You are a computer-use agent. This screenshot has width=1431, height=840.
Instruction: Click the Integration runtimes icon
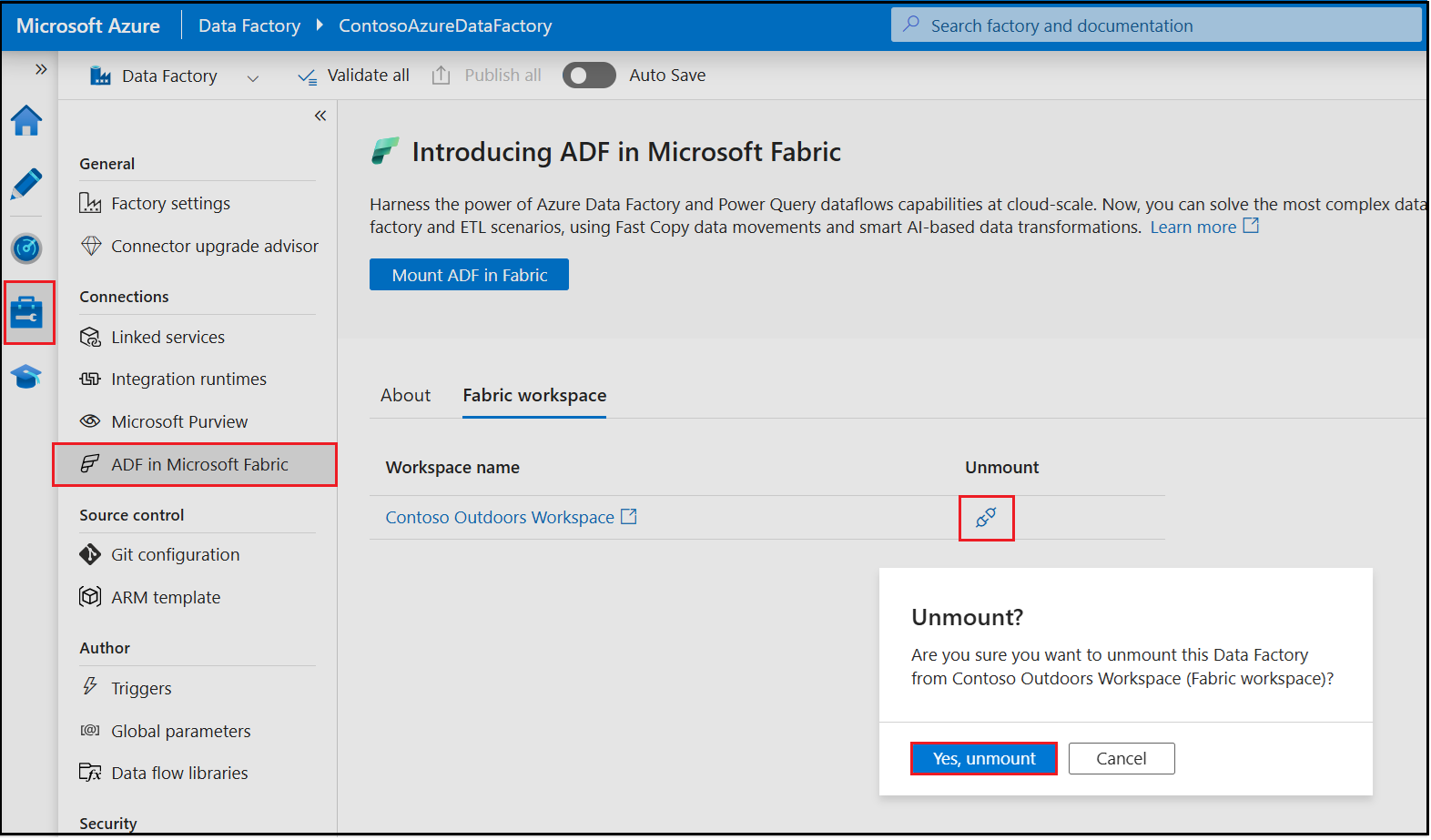[90, 379]
